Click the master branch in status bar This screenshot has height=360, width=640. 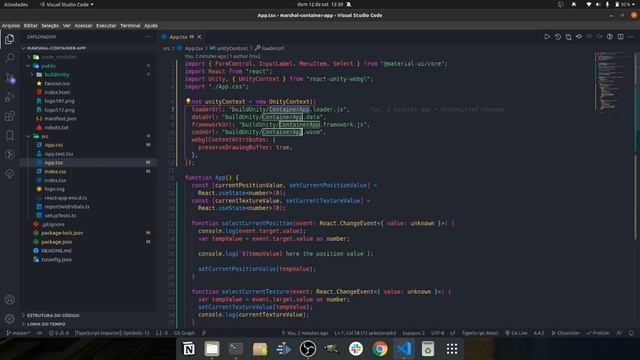(18, 333)
